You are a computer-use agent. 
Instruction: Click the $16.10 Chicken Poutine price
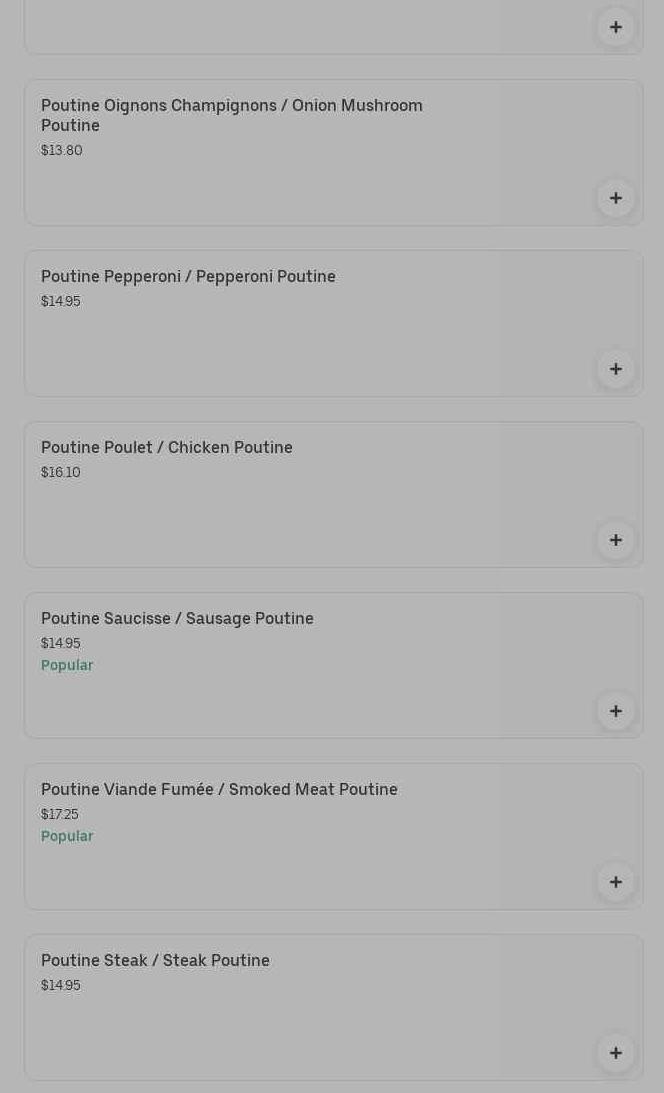click(x=61, y=472)
